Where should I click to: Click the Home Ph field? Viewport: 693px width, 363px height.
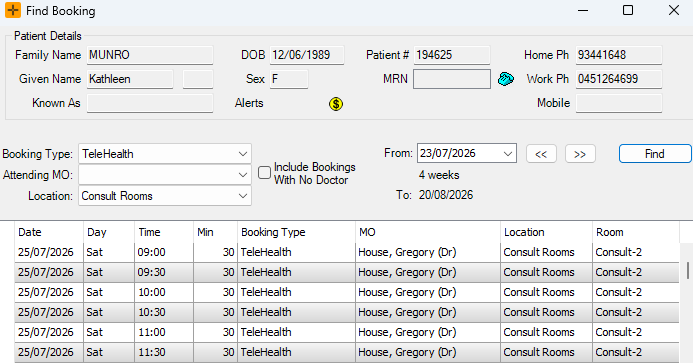619,55
